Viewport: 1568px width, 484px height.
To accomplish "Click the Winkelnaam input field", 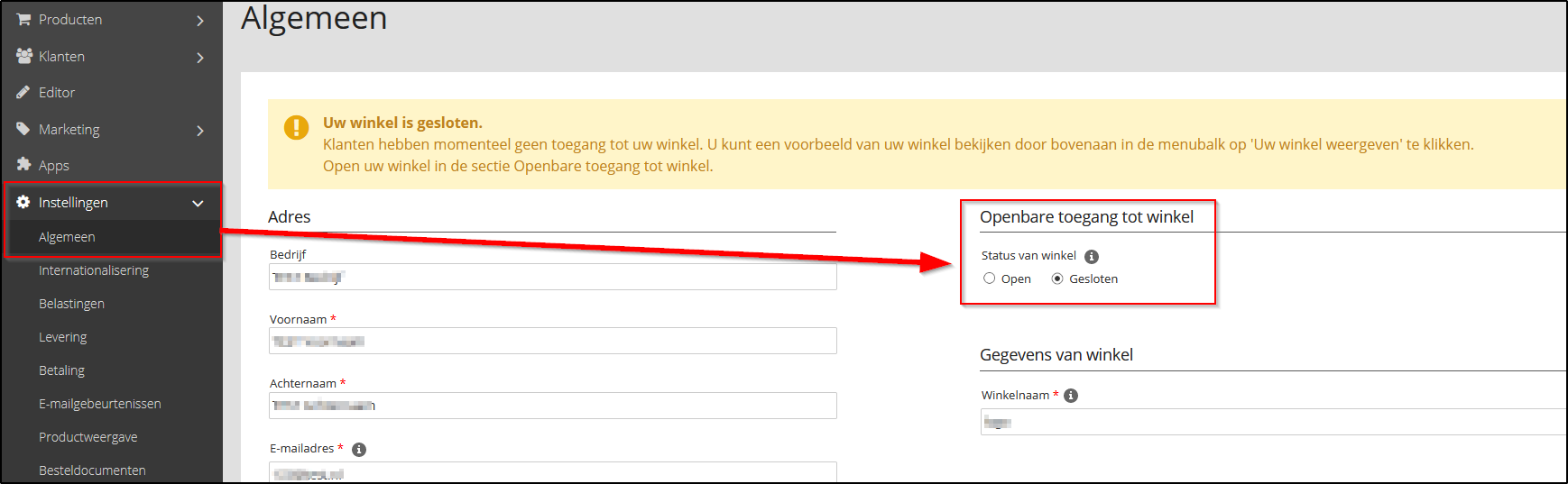I will tap(1273, 422).
